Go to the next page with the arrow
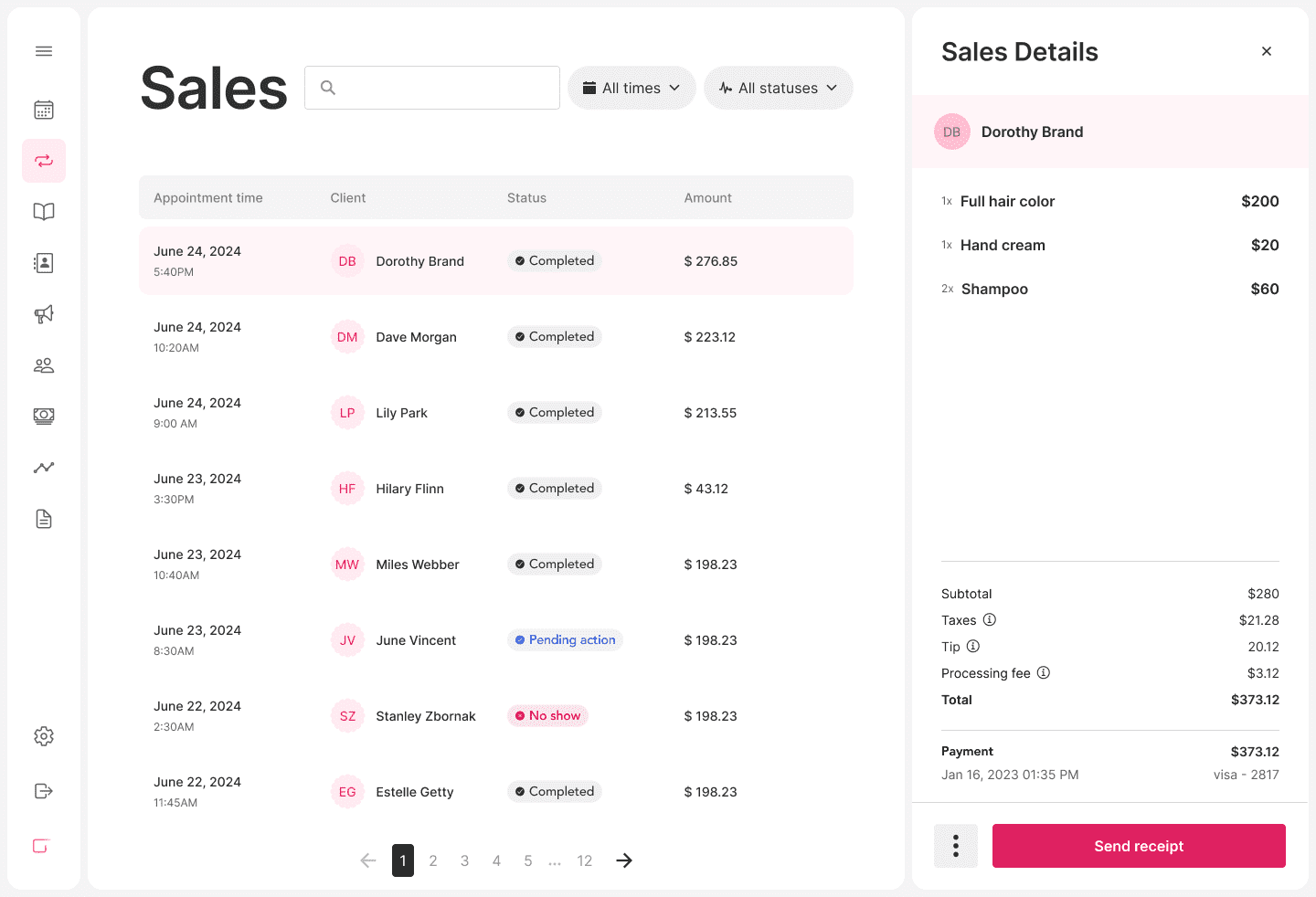The width and height of the screenshot is (1316, 897). (623, 860)
